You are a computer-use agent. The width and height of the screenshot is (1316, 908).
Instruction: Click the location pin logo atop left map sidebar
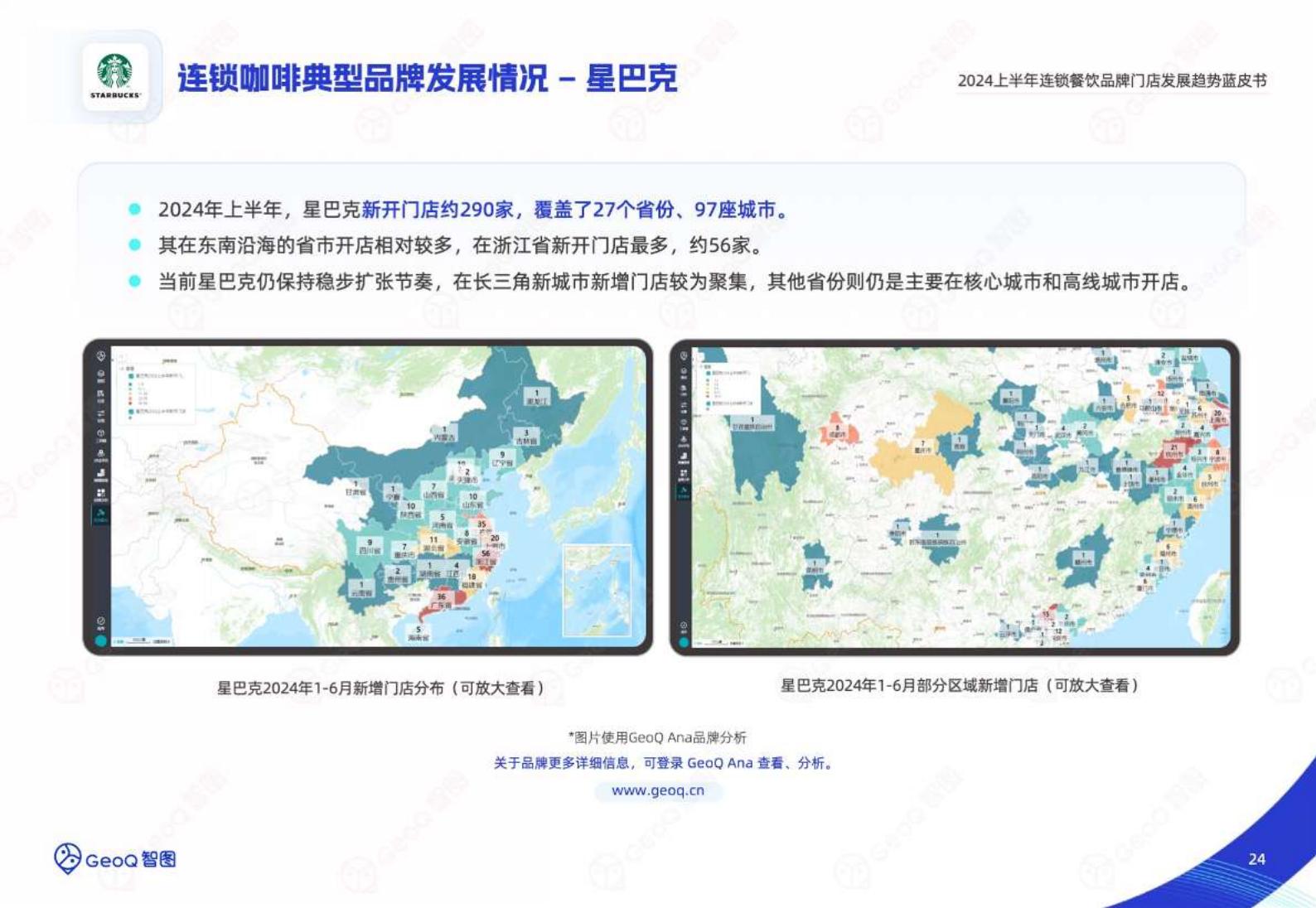point(101,356)
